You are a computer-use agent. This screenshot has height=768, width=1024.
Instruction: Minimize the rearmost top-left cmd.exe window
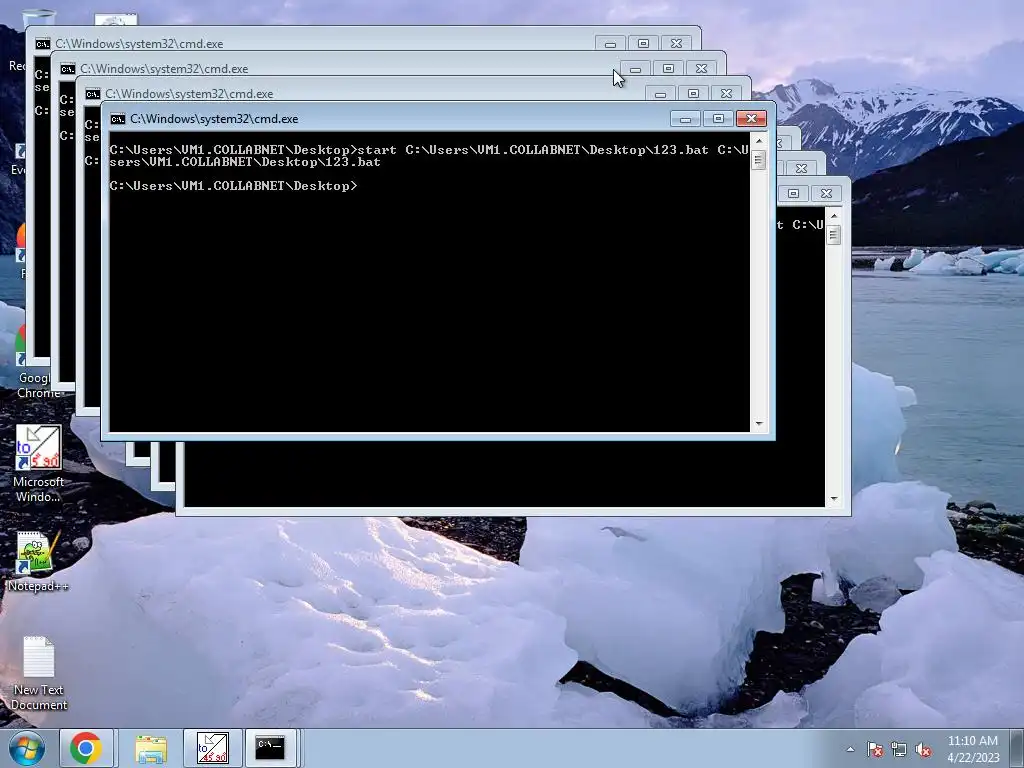coord(610,44)
